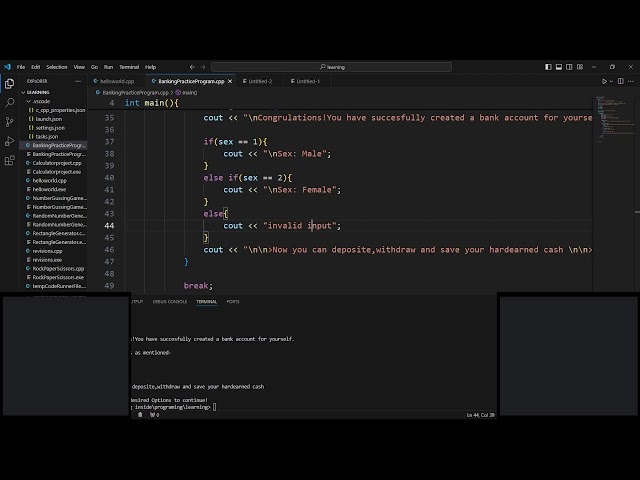Click the sticky scroll int main() line

pos(151,103)
